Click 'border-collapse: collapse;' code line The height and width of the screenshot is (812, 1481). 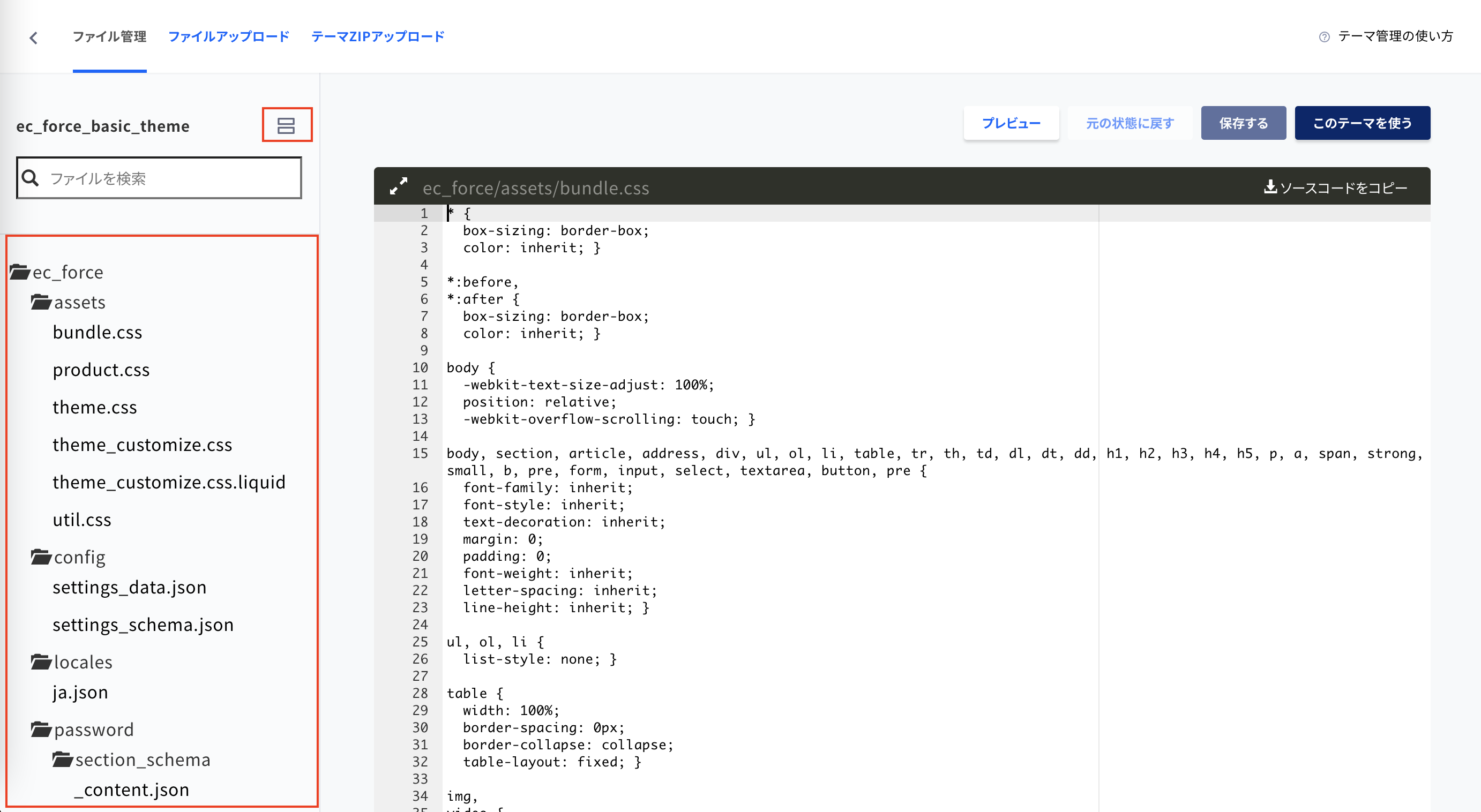click(x=568, y=745)
